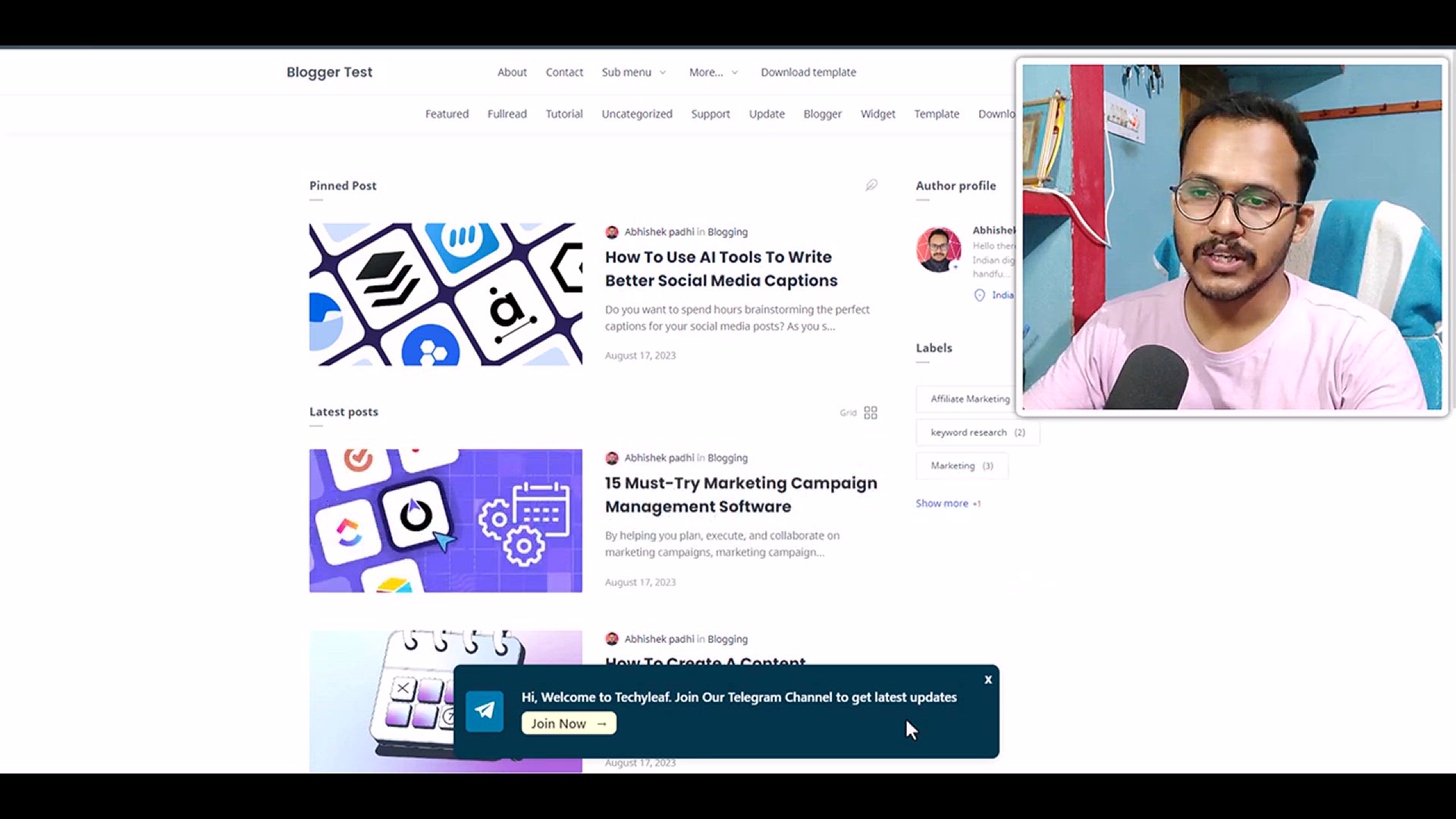1456x819 pixels.
Task: Select the Widget category
Action: (x=878, y=114)
